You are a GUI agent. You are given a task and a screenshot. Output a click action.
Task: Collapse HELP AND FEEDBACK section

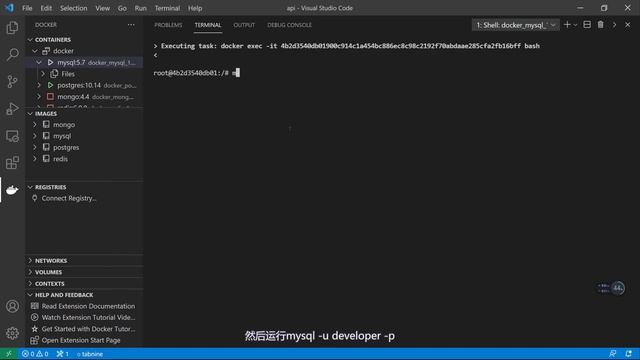coord(30,295)
